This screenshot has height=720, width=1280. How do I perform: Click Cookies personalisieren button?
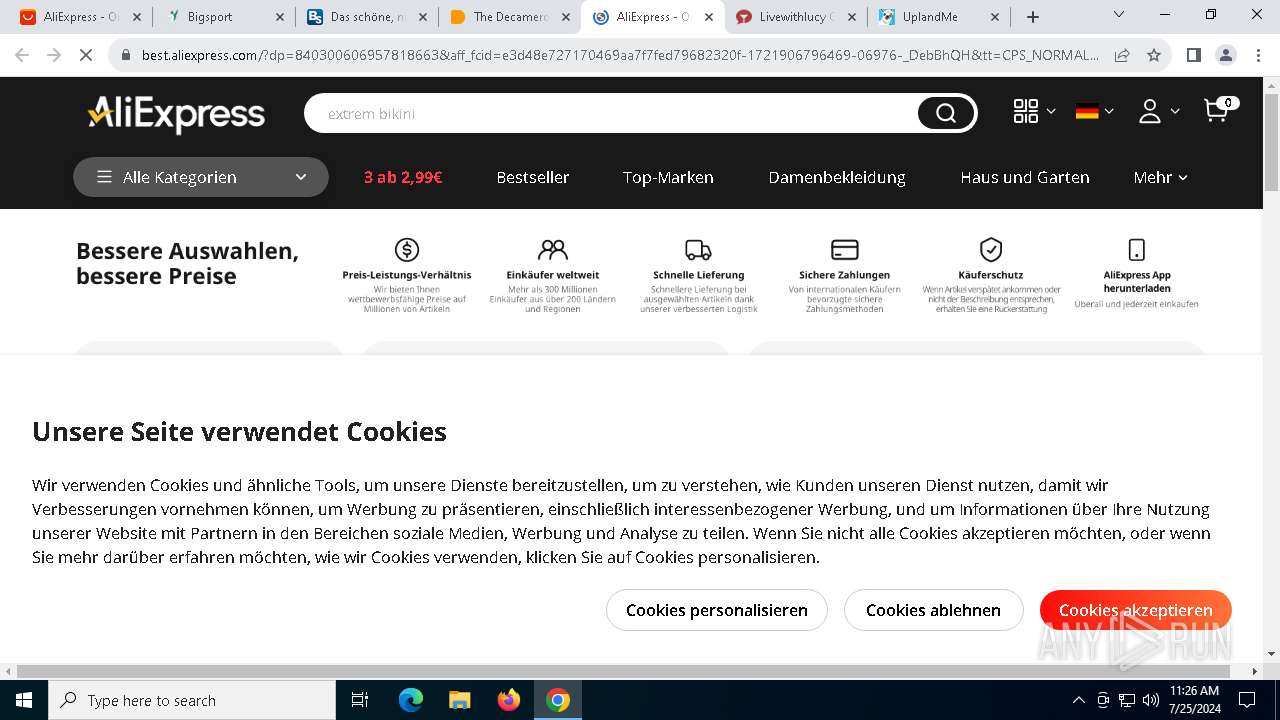717,610
